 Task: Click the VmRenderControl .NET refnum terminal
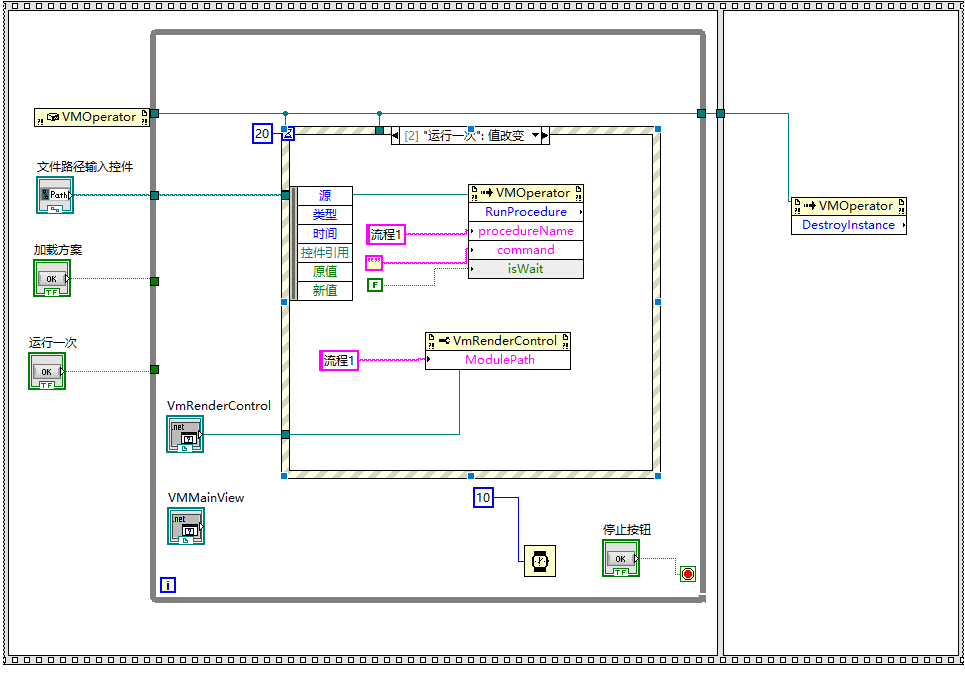185,433
